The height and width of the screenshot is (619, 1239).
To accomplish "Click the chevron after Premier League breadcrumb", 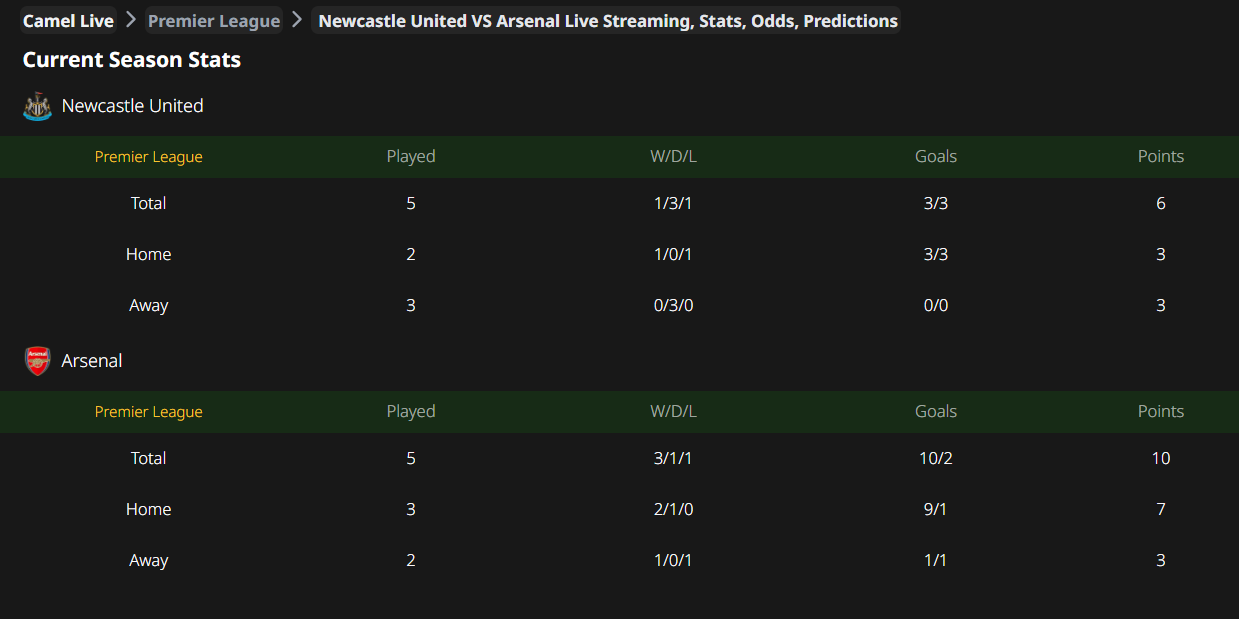I will (297, 20).
